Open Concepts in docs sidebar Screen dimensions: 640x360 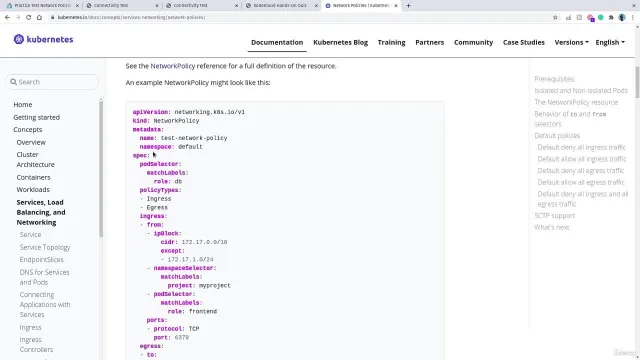27,129
